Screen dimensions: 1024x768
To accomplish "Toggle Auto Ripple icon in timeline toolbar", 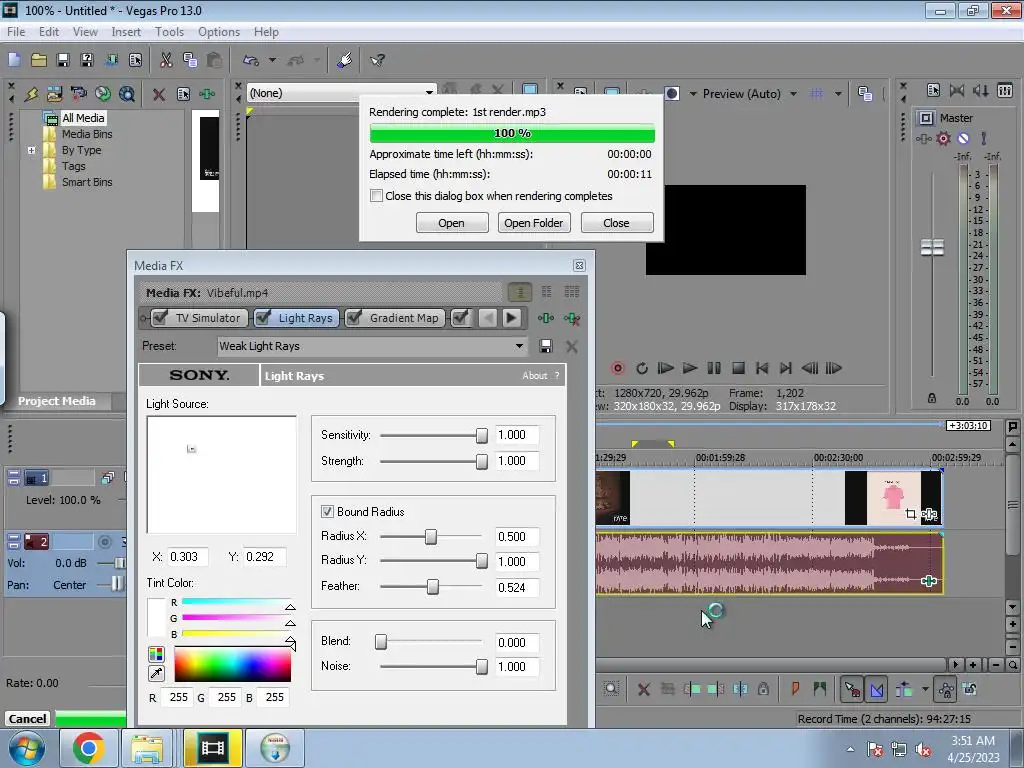I will (904, 689).
